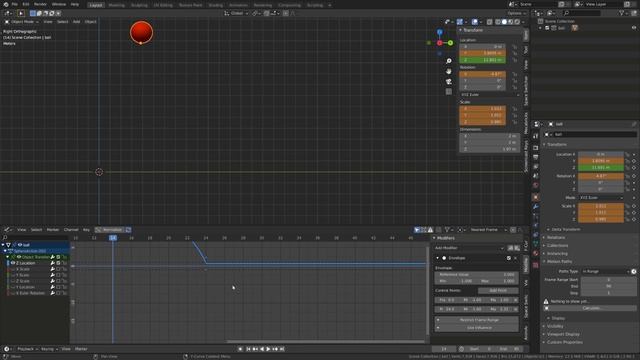
Task: Expand the Visibility panel
Action: [554, 326]
